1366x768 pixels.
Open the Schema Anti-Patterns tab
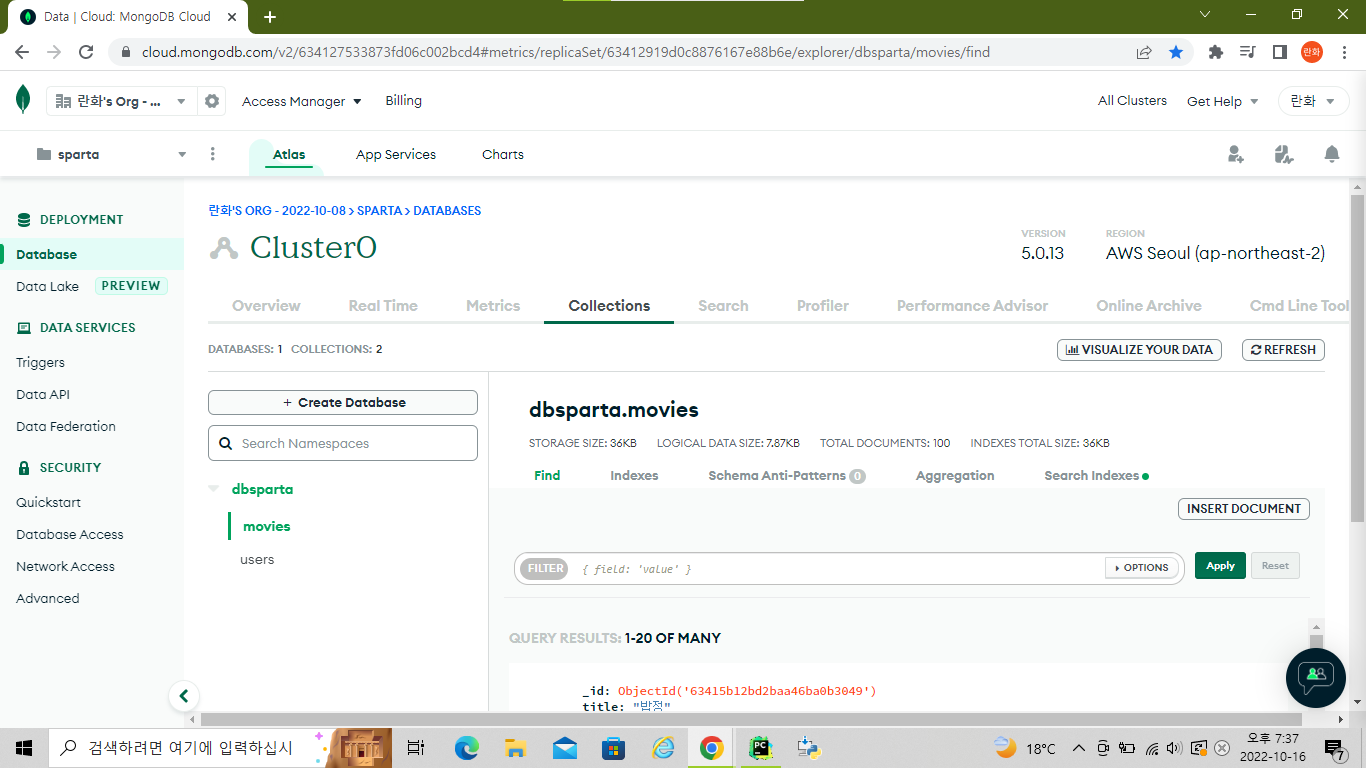787,476
